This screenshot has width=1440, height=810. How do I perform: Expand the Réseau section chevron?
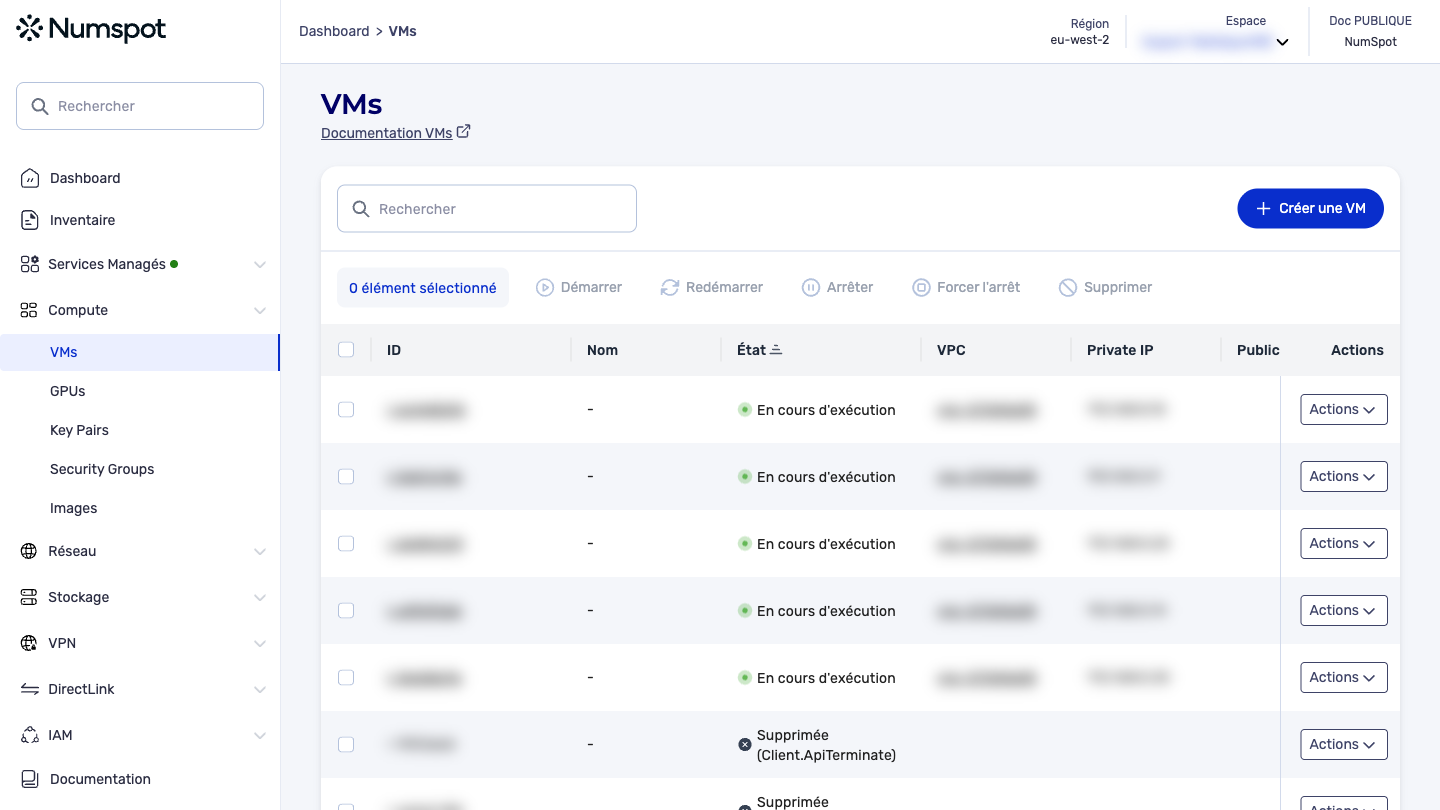click(260, 552)
